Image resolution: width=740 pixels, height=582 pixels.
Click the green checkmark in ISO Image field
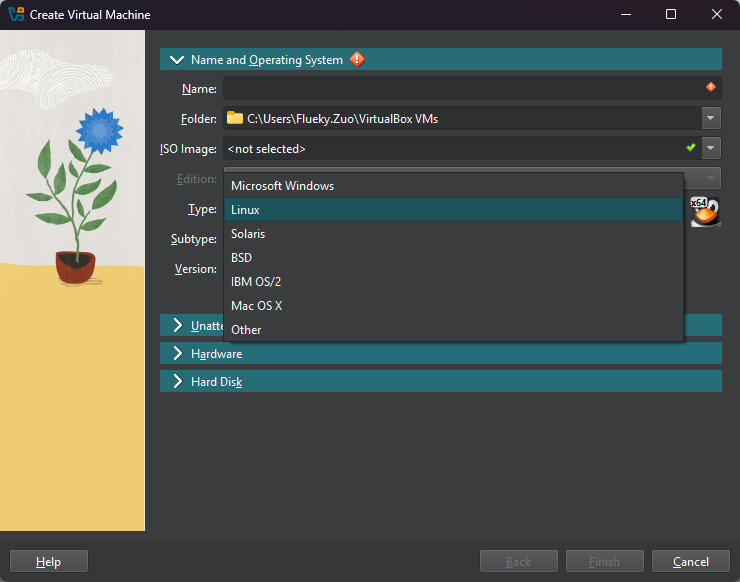coord(690,148)
